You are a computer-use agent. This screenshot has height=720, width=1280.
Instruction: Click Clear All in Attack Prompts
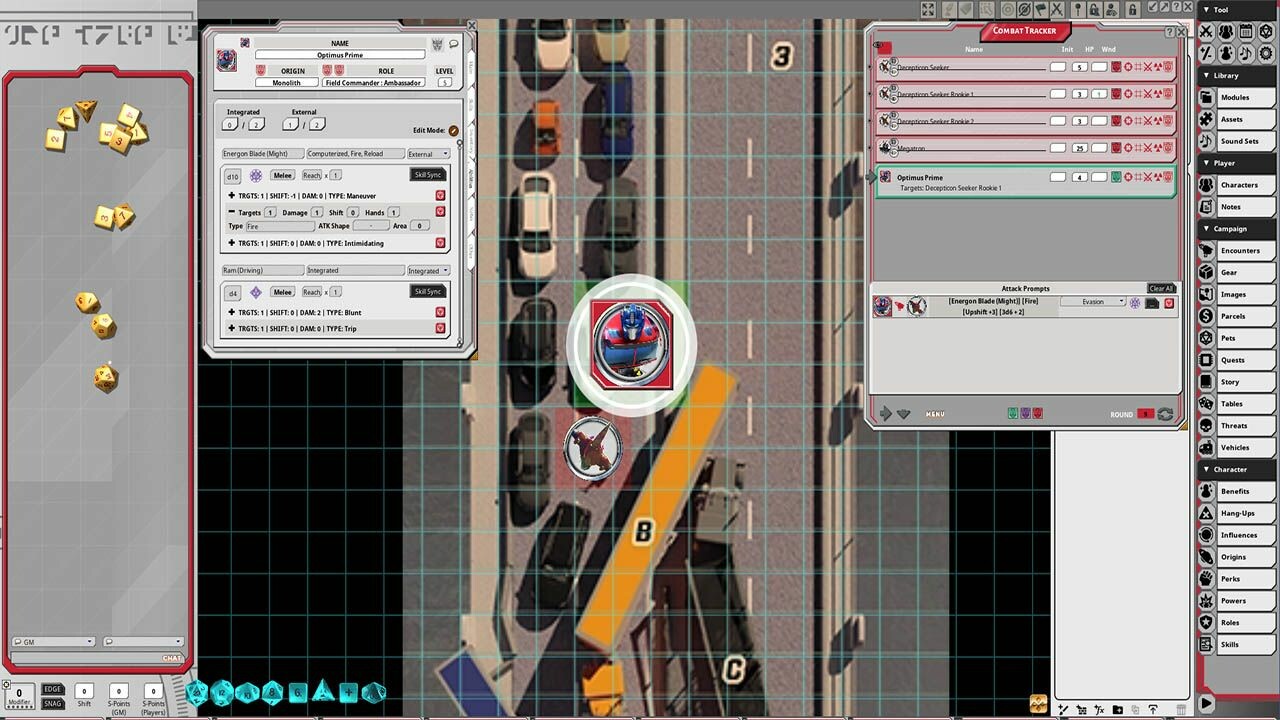click(x=1160, y=289)
